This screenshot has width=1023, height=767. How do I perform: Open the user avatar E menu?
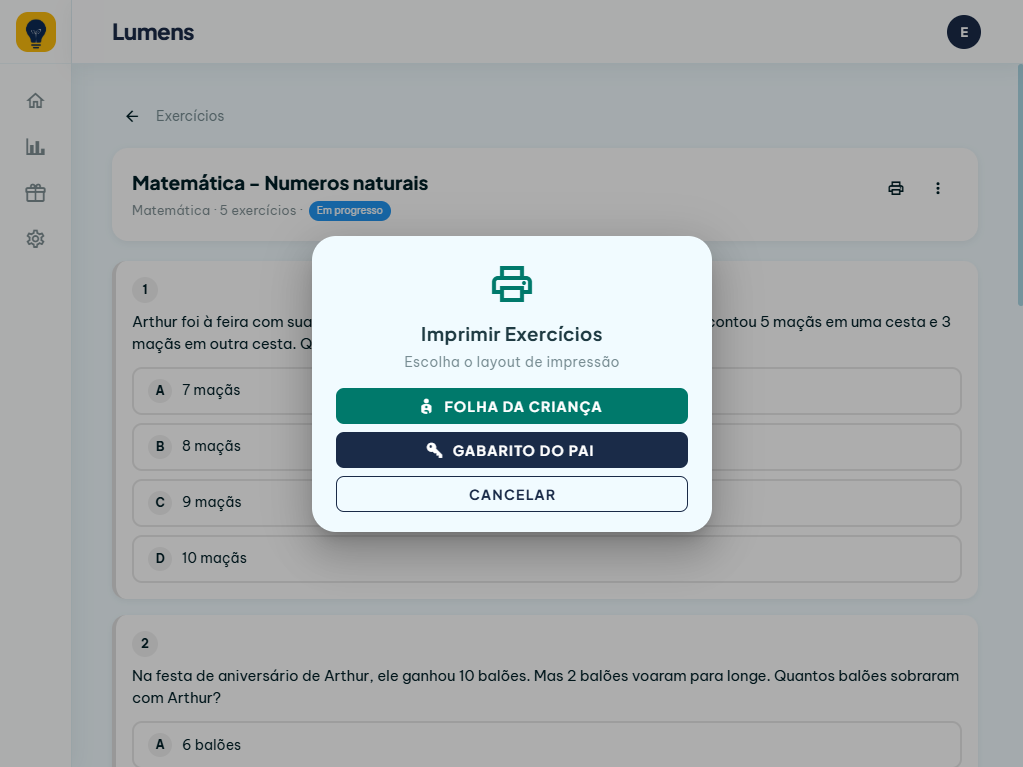pyautogui.click(x=964, y=32)
